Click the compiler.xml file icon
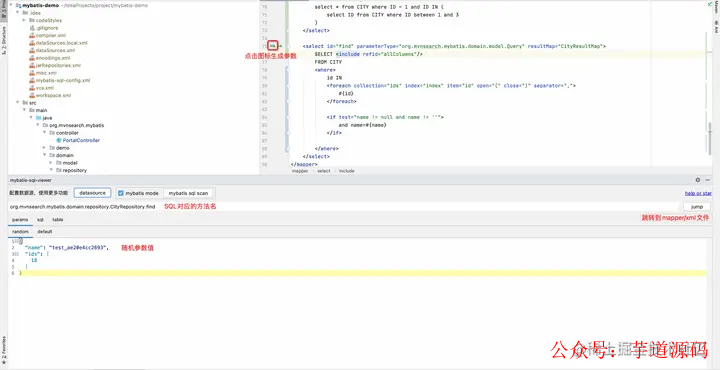Image resolution: width=720 pixels, height=370 pixels. (x=32, y=35)
